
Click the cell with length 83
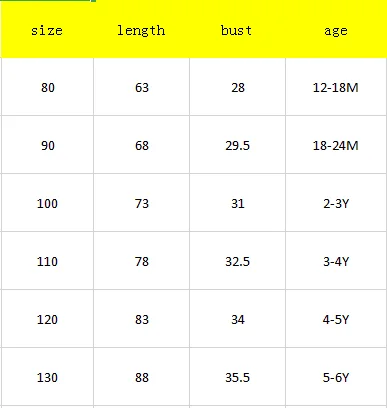point(141,319)
